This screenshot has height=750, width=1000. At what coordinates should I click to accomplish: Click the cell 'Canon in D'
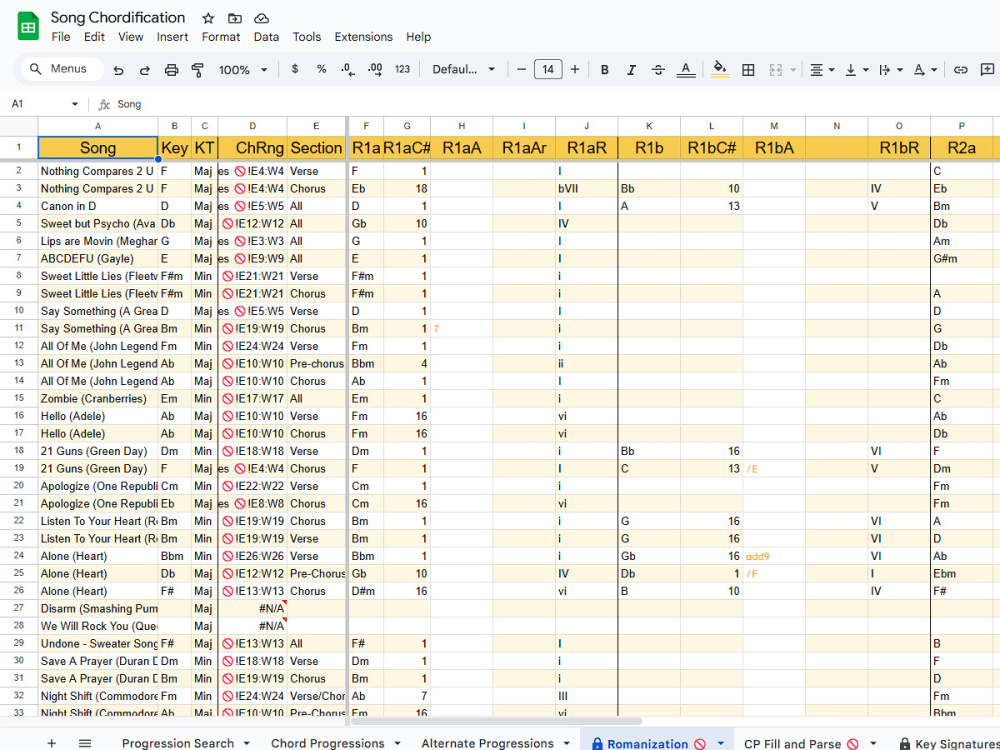[98, 206]
